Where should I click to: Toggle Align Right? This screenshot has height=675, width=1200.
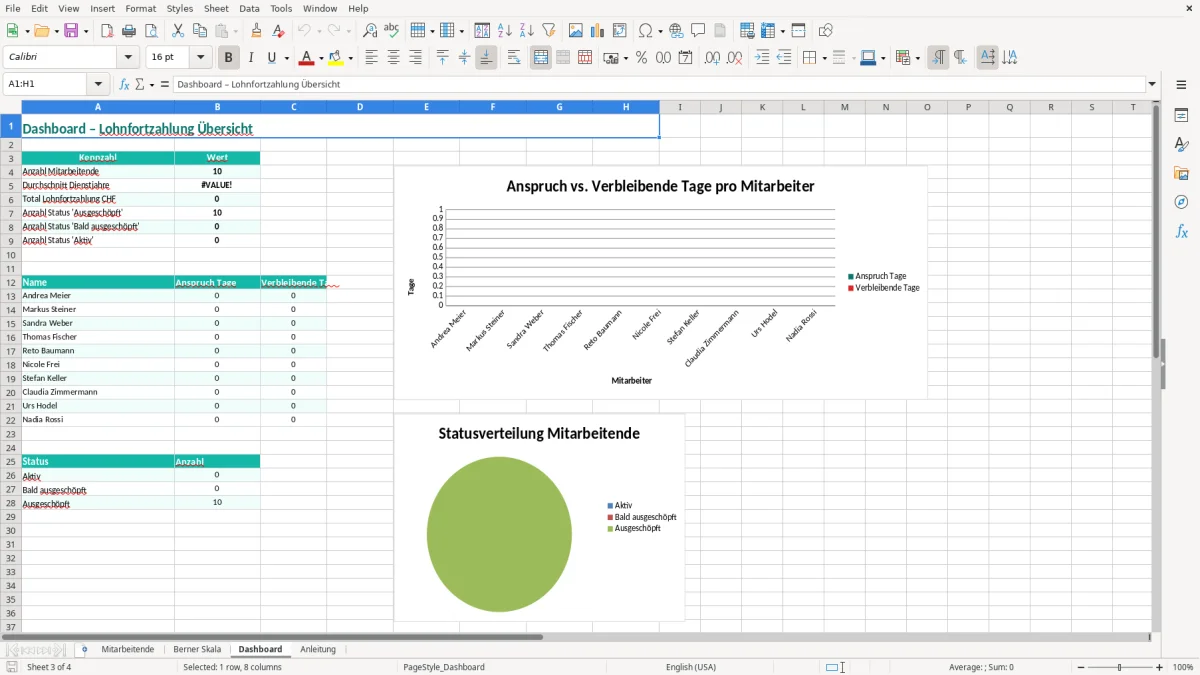(415, 58)
